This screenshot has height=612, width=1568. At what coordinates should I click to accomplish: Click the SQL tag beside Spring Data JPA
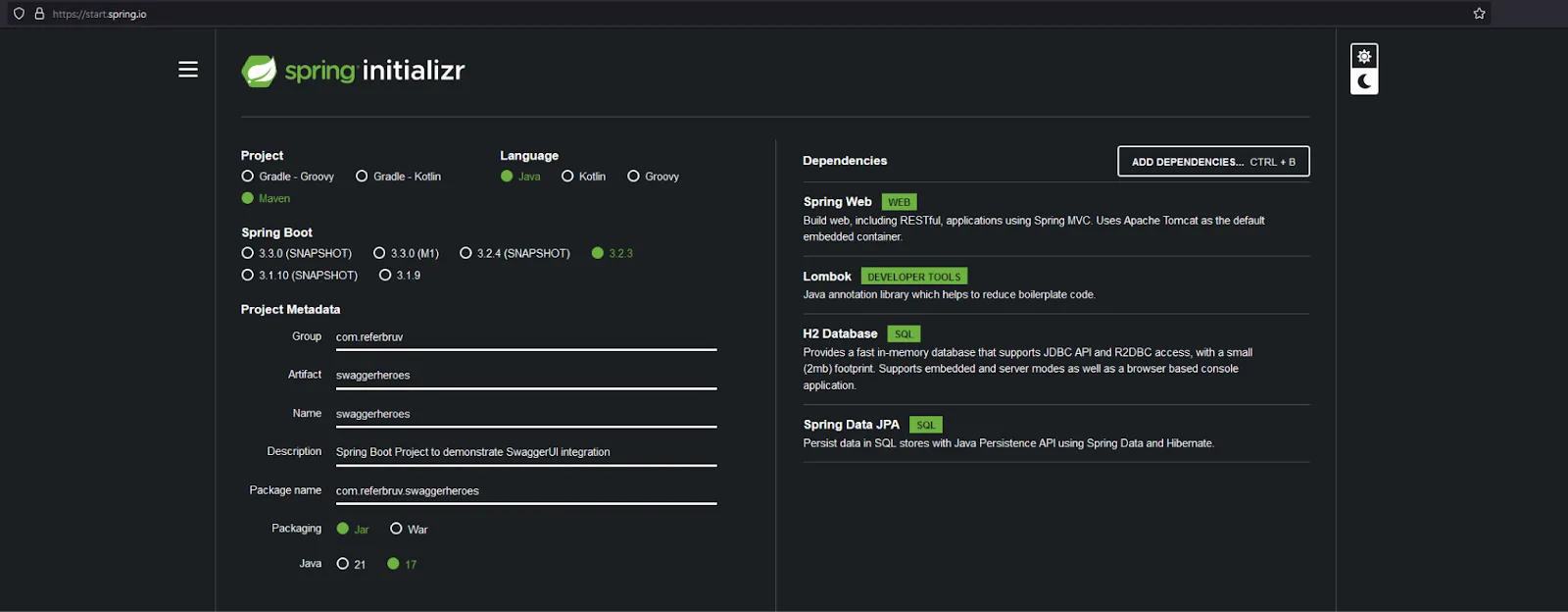tap(926, 425)
